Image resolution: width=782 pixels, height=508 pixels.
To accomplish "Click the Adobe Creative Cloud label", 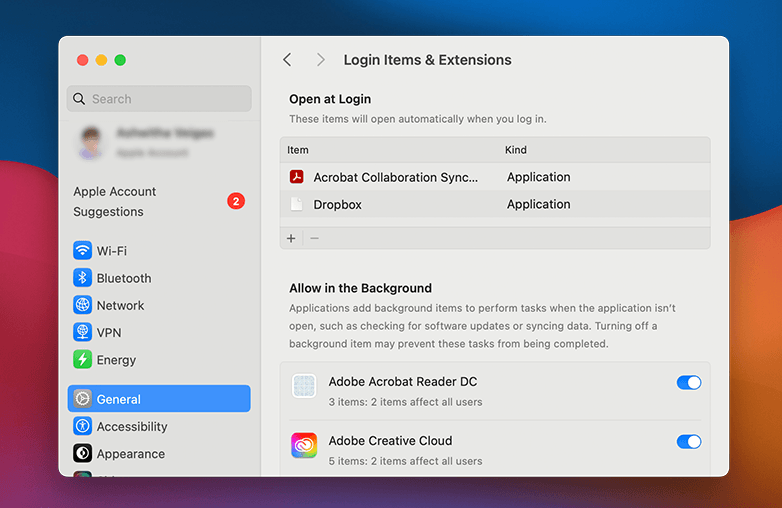I will tap(390, 441).
